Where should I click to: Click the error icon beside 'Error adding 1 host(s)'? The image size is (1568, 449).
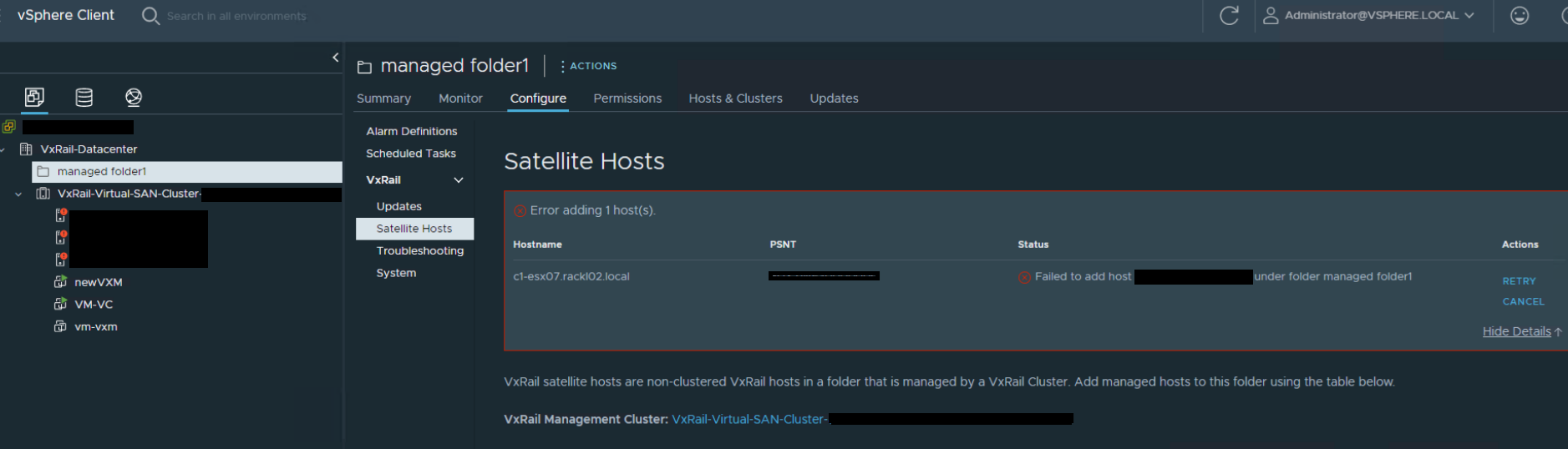click(x=520, y=210)
